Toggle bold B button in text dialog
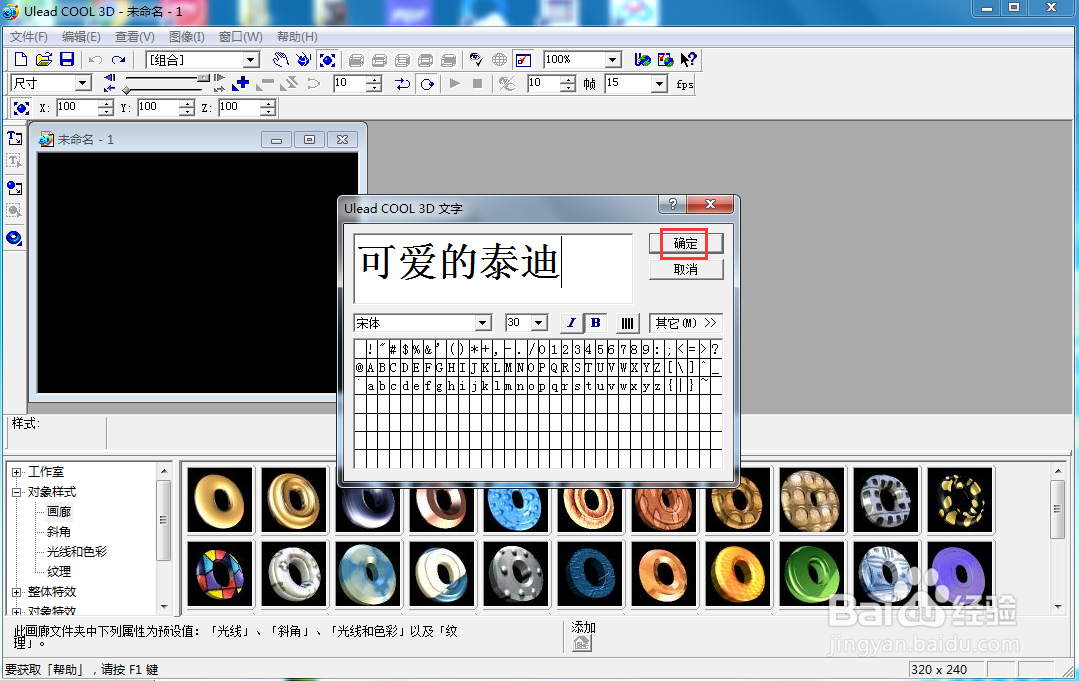Viewport: 1079px width, 681px height. (596, 323)
